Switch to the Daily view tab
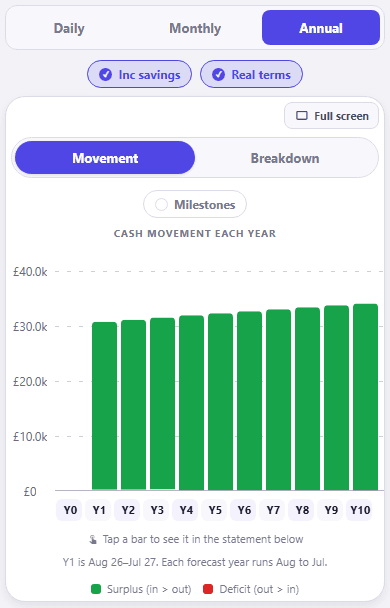This screenshot has width=390, height=608. point(69,28)
